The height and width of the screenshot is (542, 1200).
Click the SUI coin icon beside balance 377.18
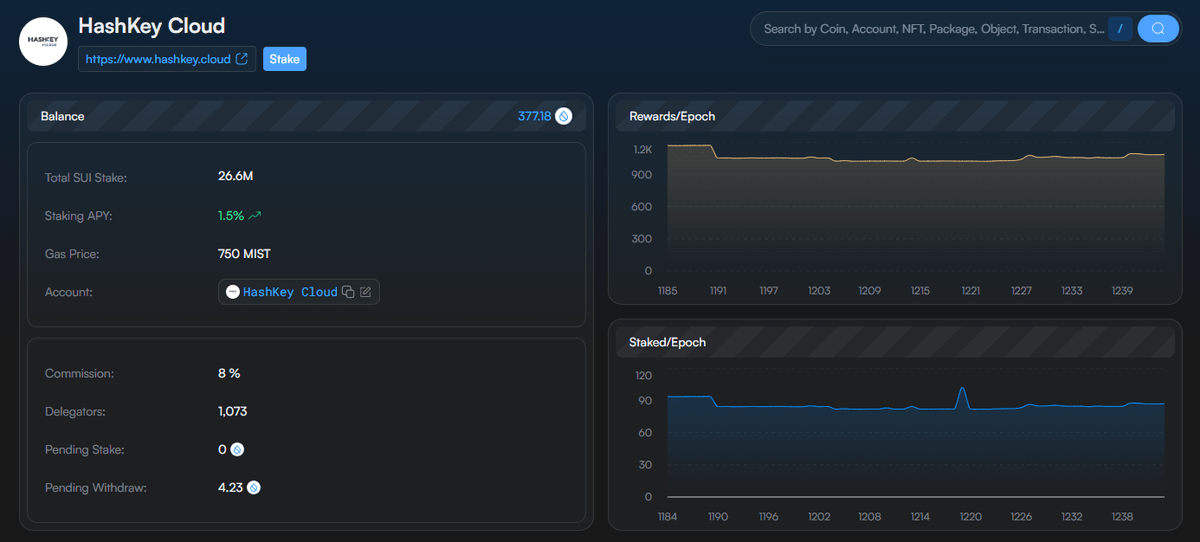564,116
